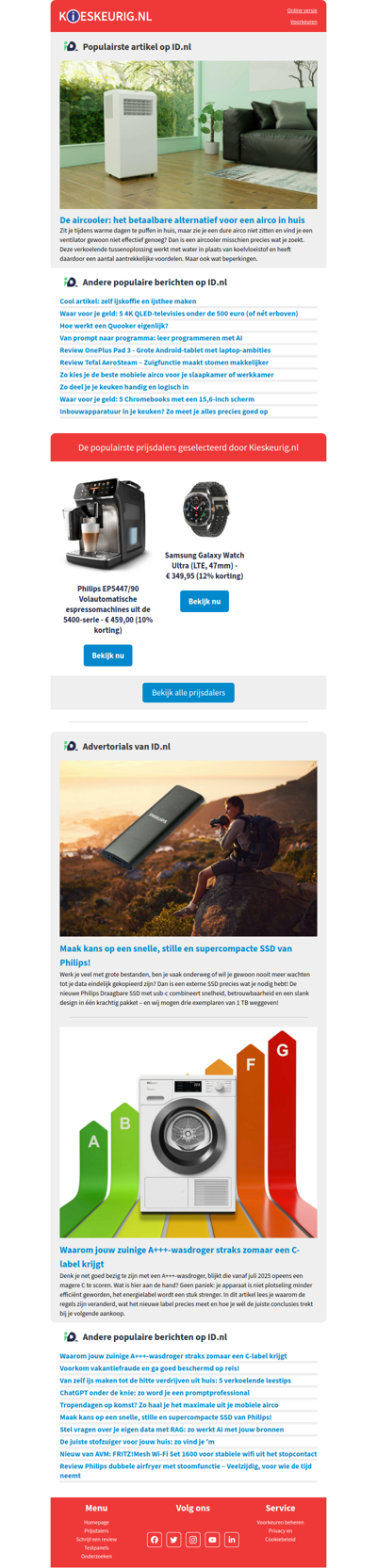
Task: Open the 'Hoe werkt een Quooker eigenlijk?' link
Action: click(x=114, y=326)
